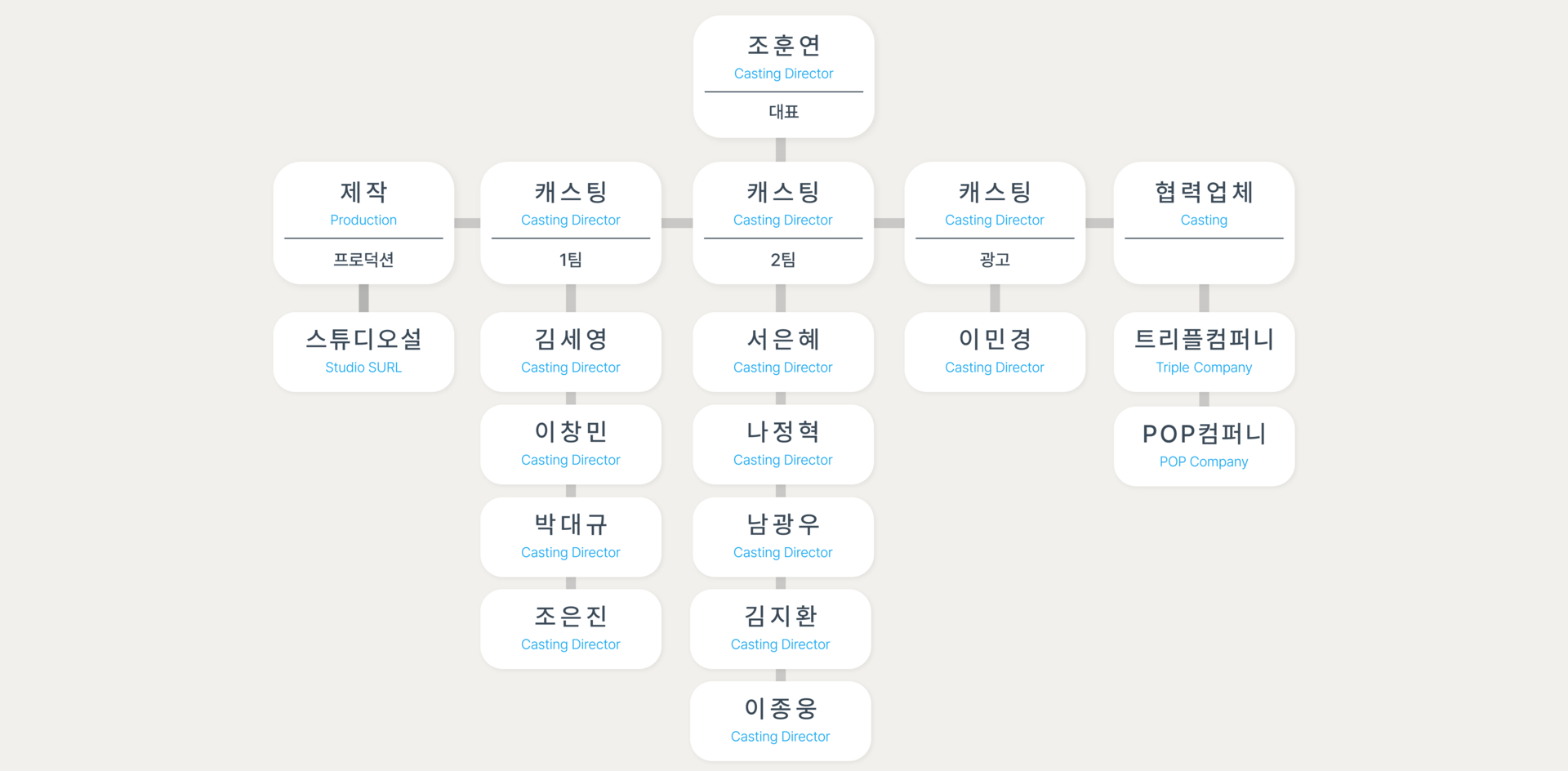
Task: Select the 남광우 card
Action: [x=783, y=537]
